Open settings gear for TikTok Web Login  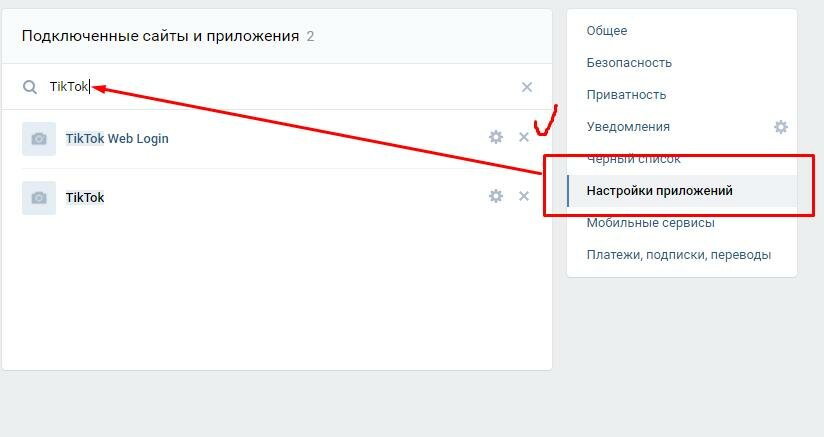[496, 137]
